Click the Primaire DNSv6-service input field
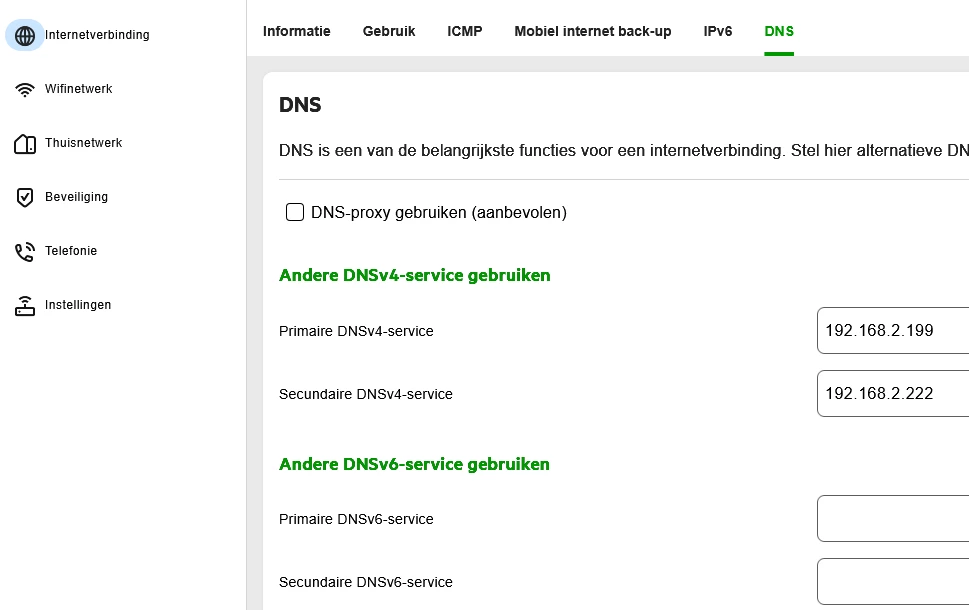 pyautogui.click(x=893, y=519)
